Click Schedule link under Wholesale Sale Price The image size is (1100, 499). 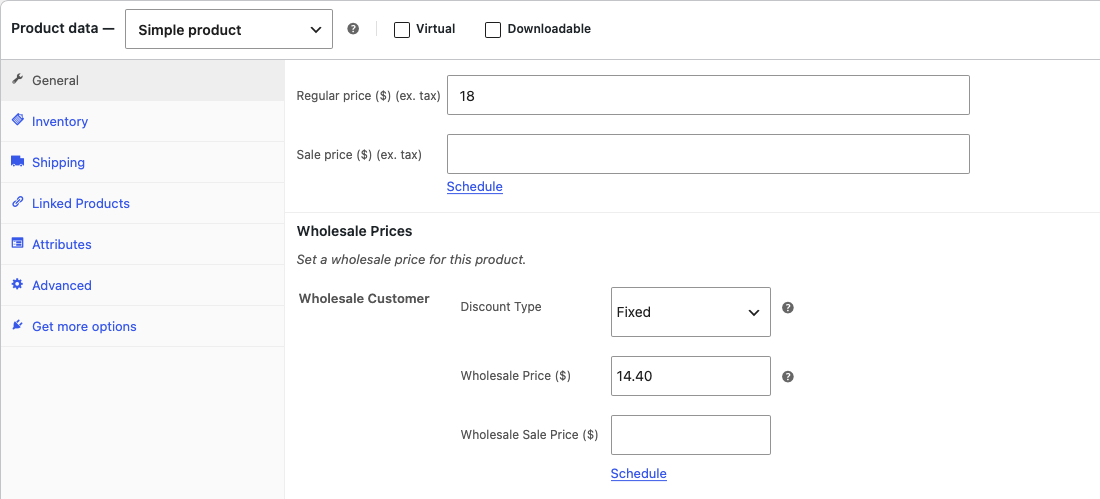(638, 474)
